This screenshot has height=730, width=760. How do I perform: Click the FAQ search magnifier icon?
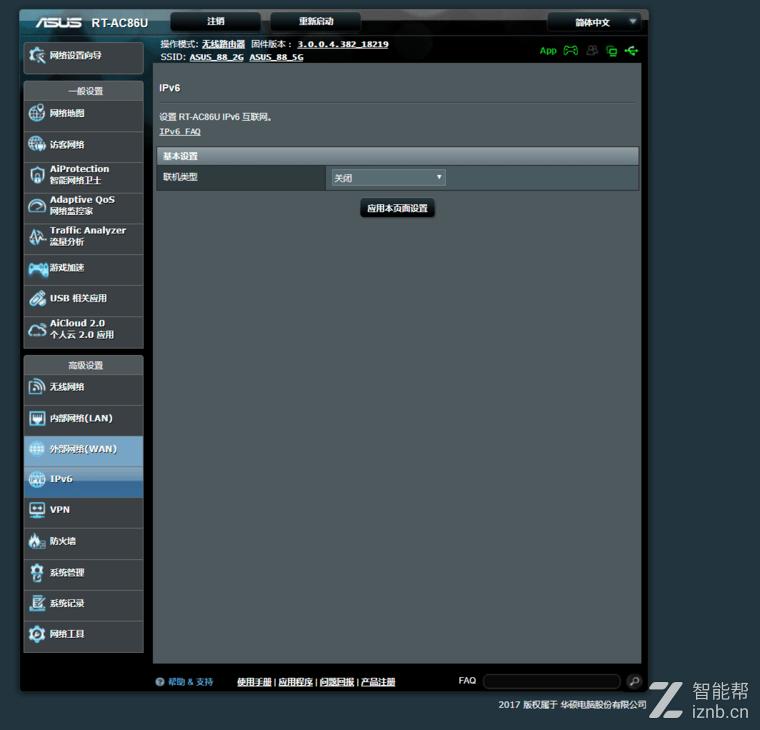pos(633,681)
